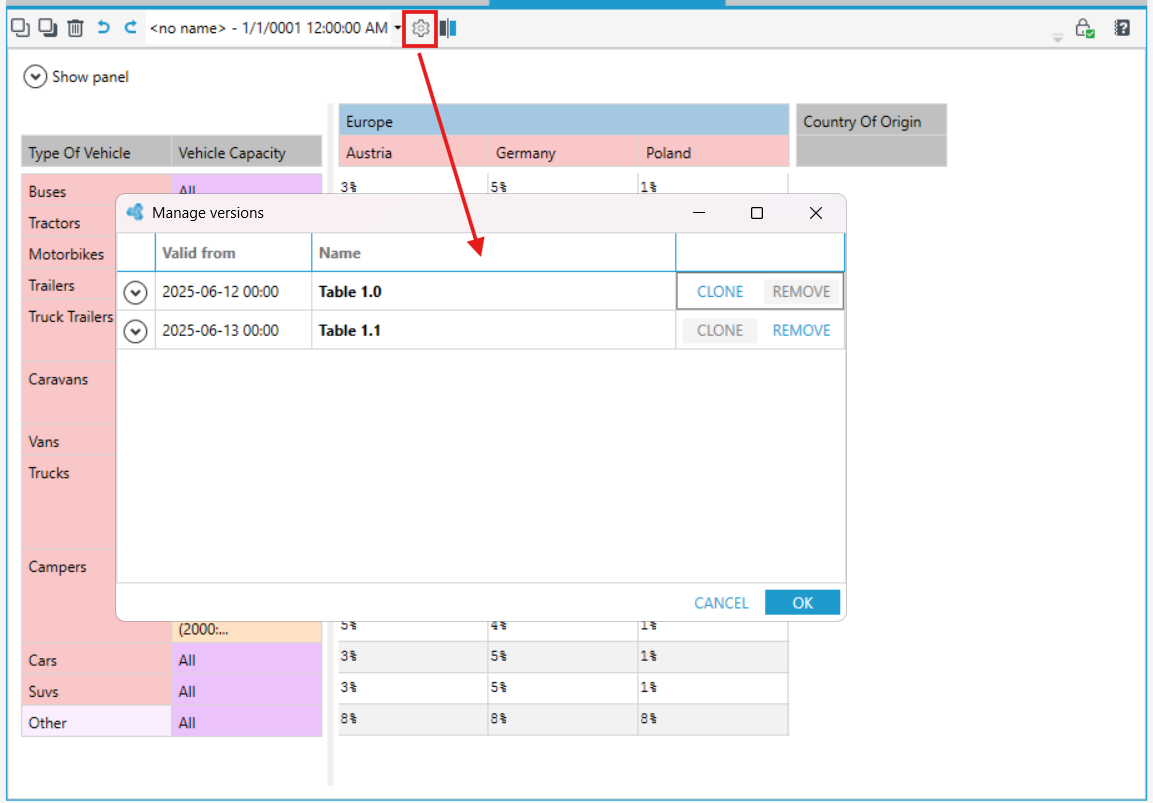Remove the Table 1.1 version
This screenshot has width=1153, height=803.
coord(801,331)
